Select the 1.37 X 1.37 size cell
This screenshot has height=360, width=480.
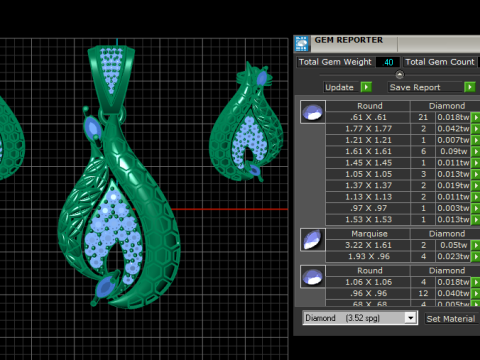368,185
